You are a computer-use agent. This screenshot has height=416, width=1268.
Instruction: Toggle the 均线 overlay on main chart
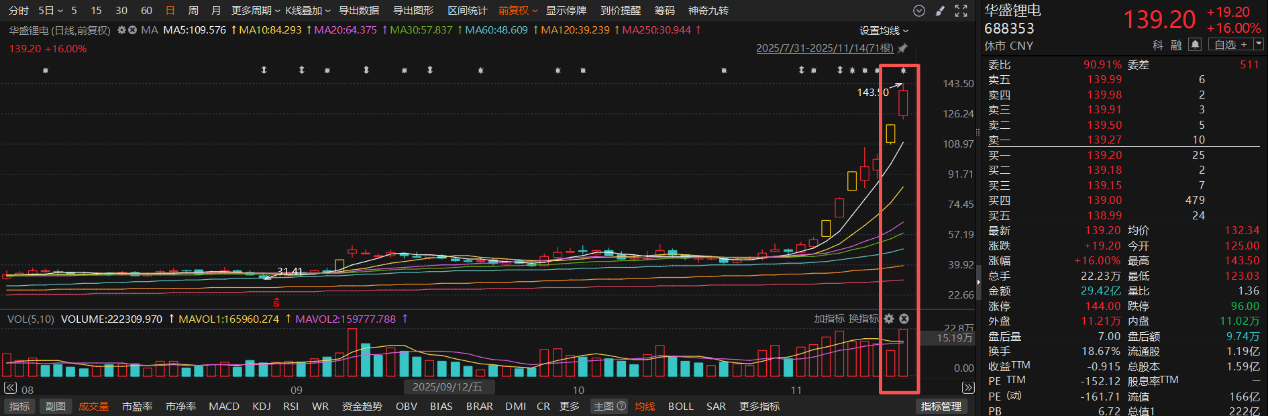click(x=645, y=407)
